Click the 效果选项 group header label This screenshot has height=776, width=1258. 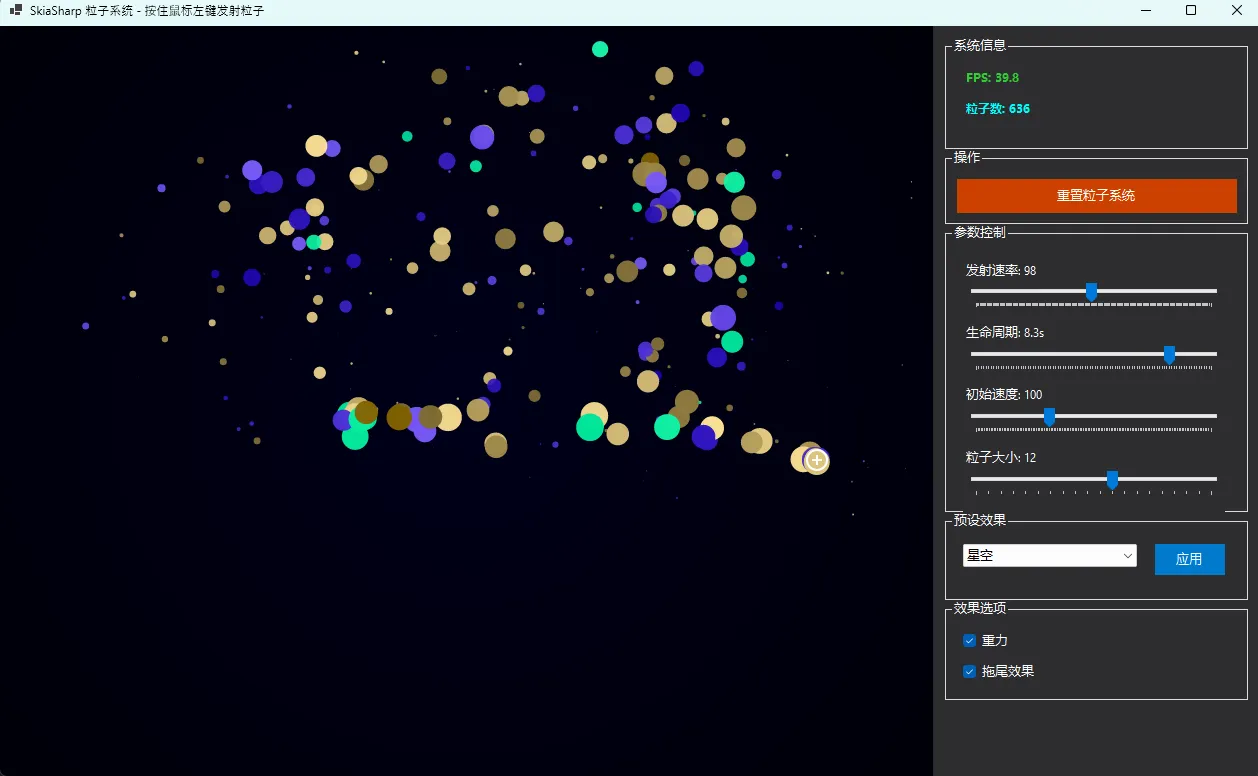(979, 608)
